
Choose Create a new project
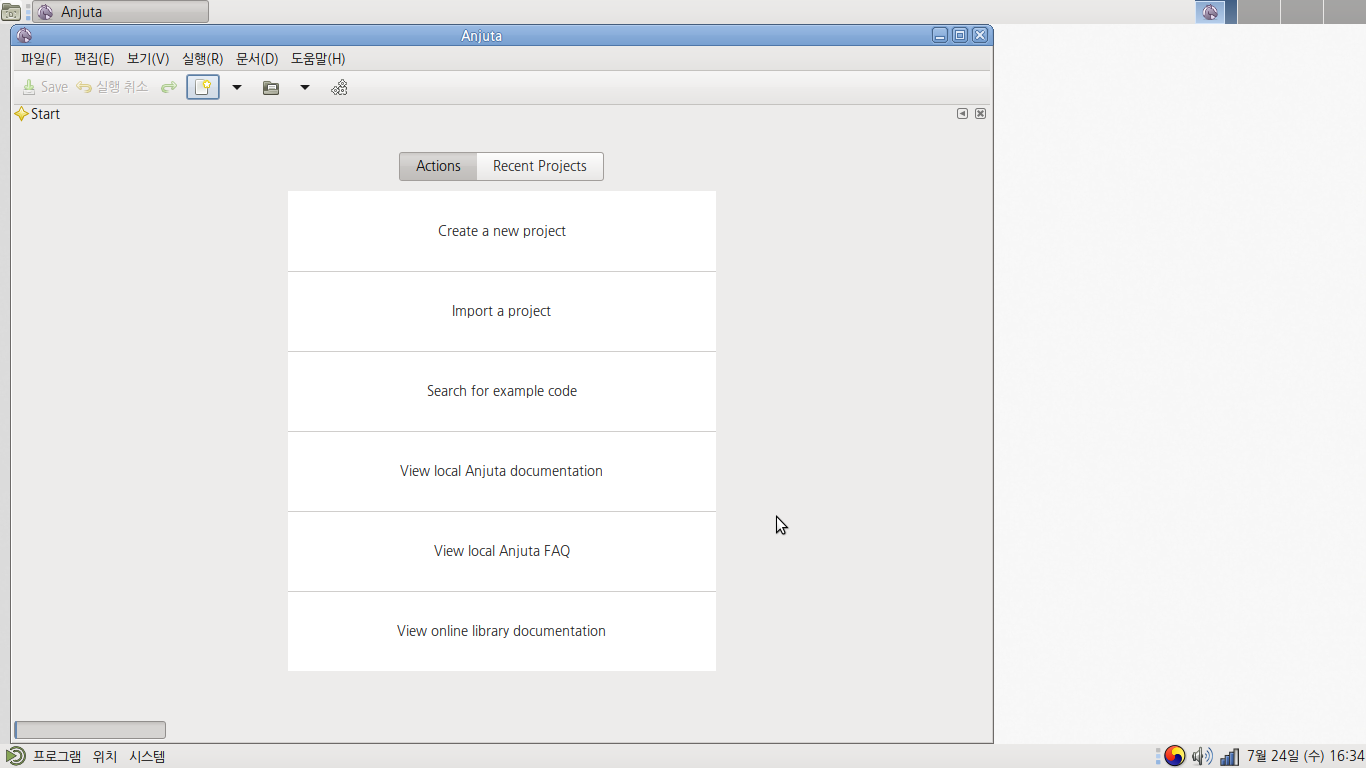tap(502, 231)
